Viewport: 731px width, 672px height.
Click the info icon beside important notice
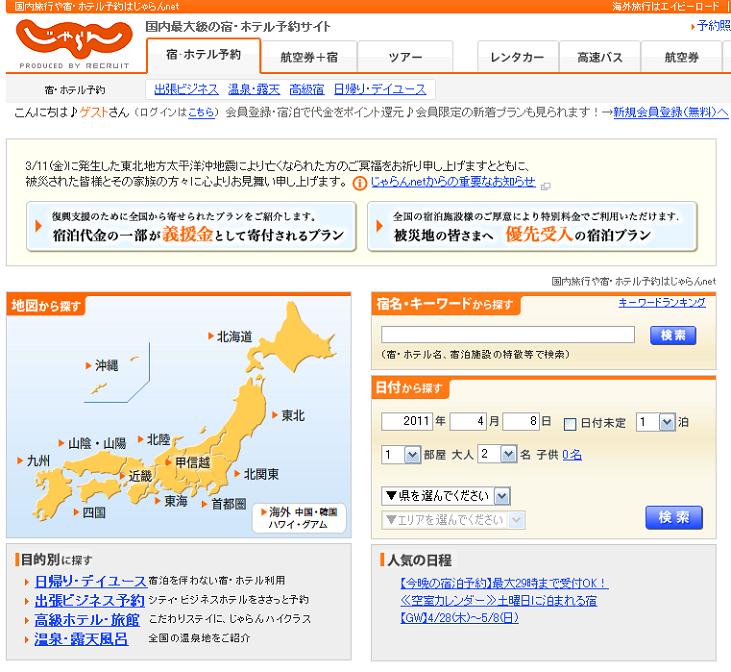pyautogui.click(x=359, y=183)
